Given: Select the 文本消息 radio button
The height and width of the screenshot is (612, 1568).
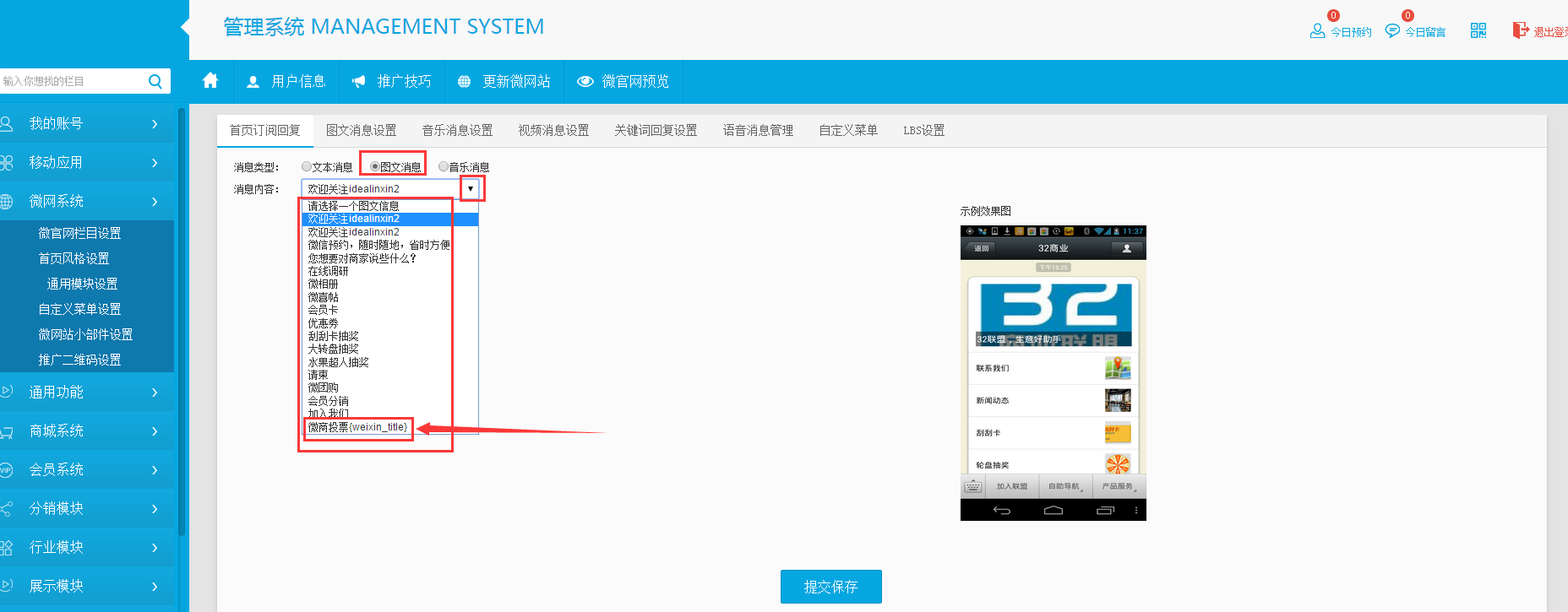Looking at the screenshot, I should [307, 167].
